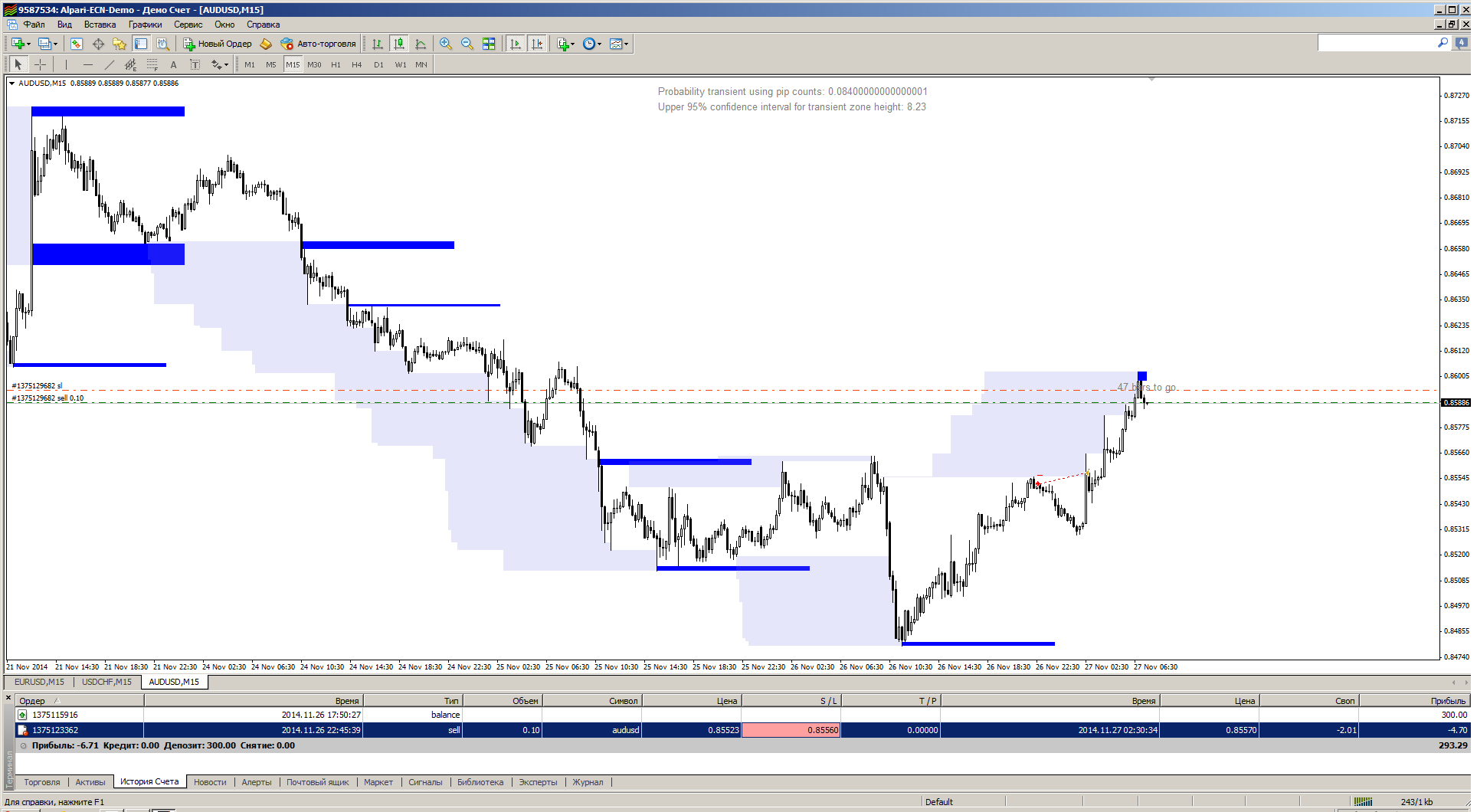Open the Navigator star-folder icon
Image resolution: width=1477 pixels, height=812 pixels.
pyautogui.click(x=120, y=44)
